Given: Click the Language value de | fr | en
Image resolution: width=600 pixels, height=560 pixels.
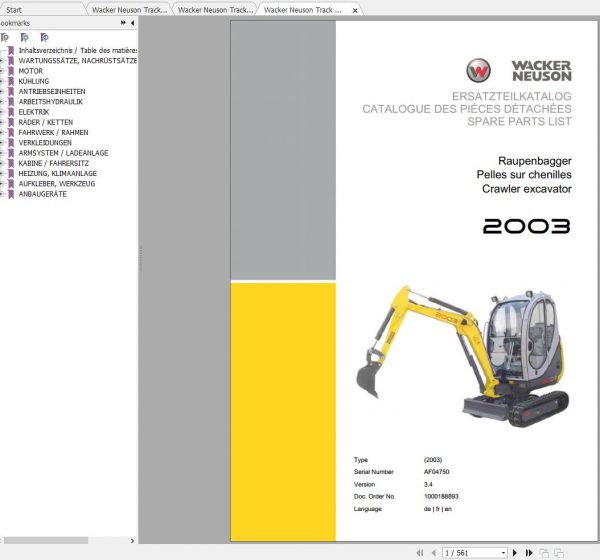Looking at the screenshot, I should [x=438, y=509].
